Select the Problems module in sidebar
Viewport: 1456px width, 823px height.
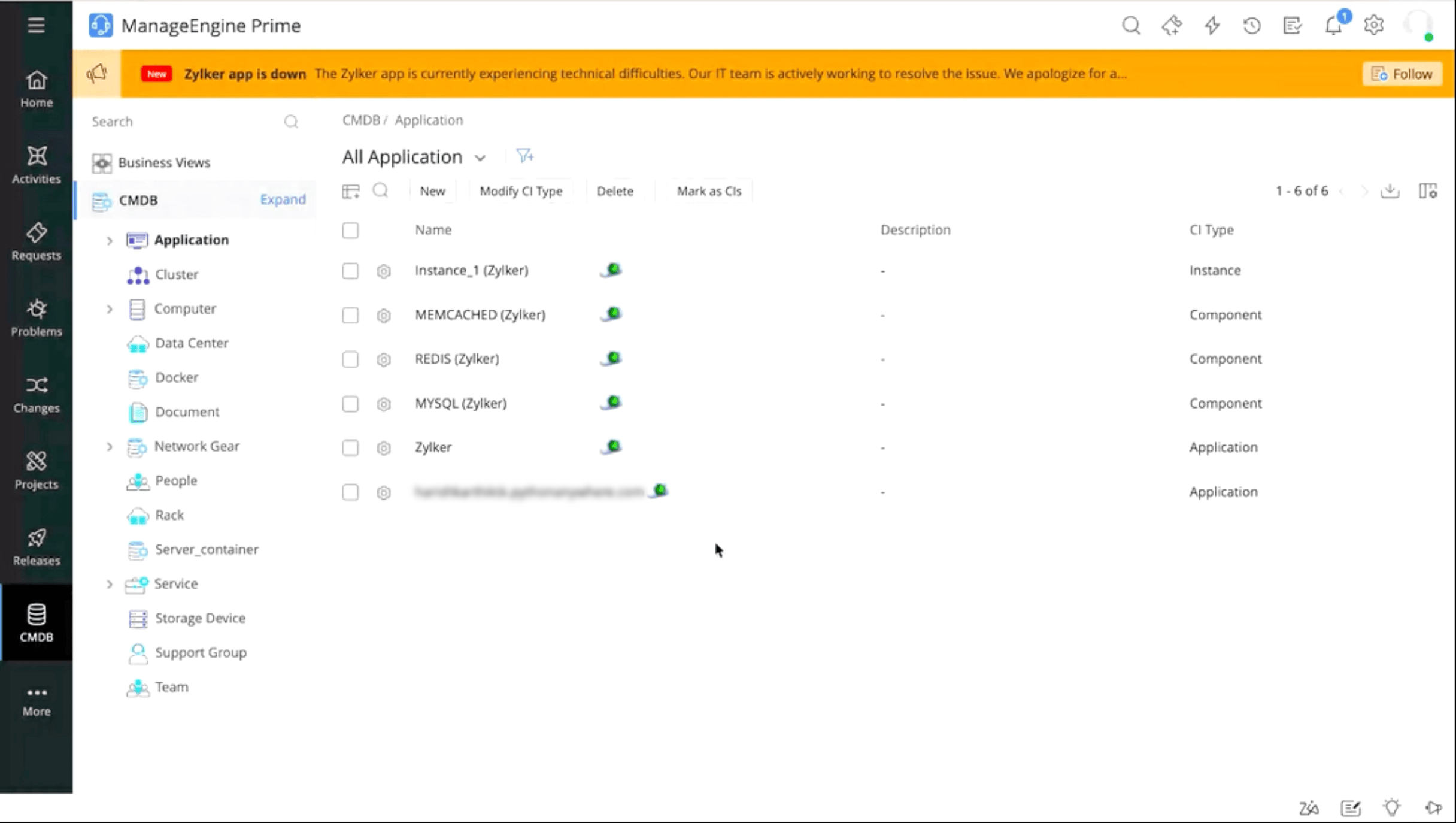coord(36,317)
